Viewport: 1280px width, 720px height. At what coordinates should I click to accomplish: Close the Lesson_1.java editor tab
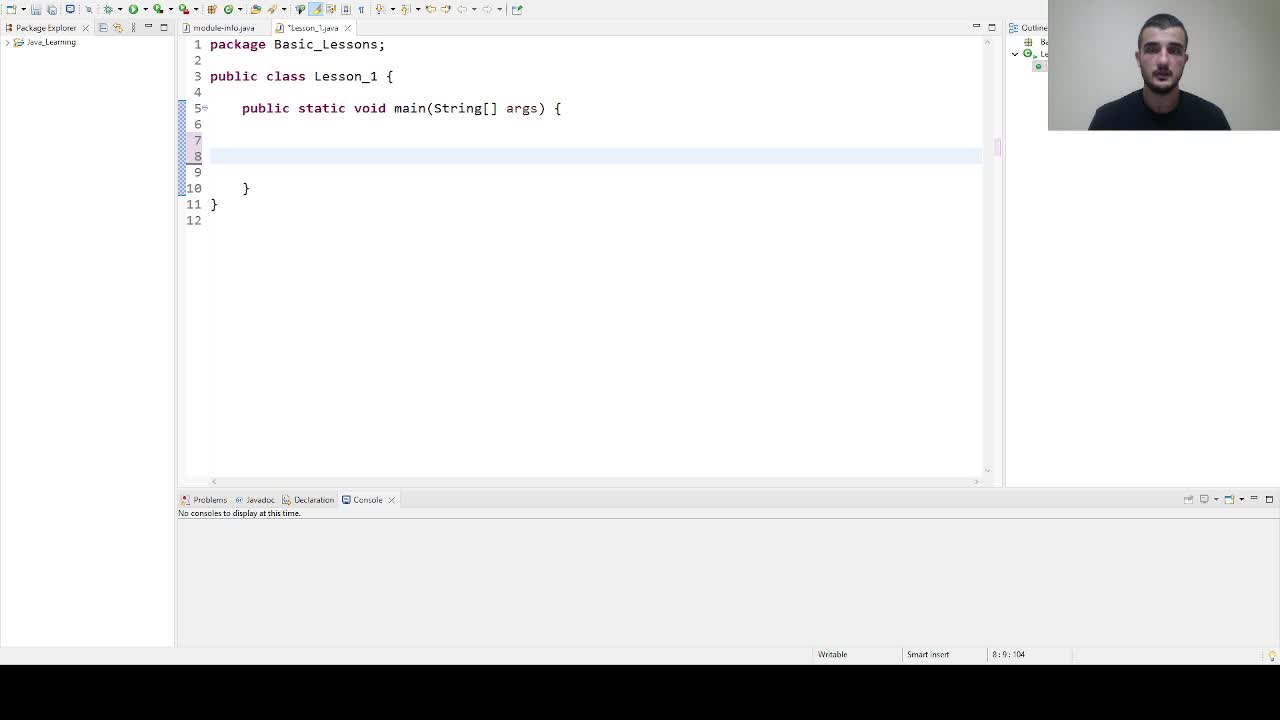[x=348, y=28]
